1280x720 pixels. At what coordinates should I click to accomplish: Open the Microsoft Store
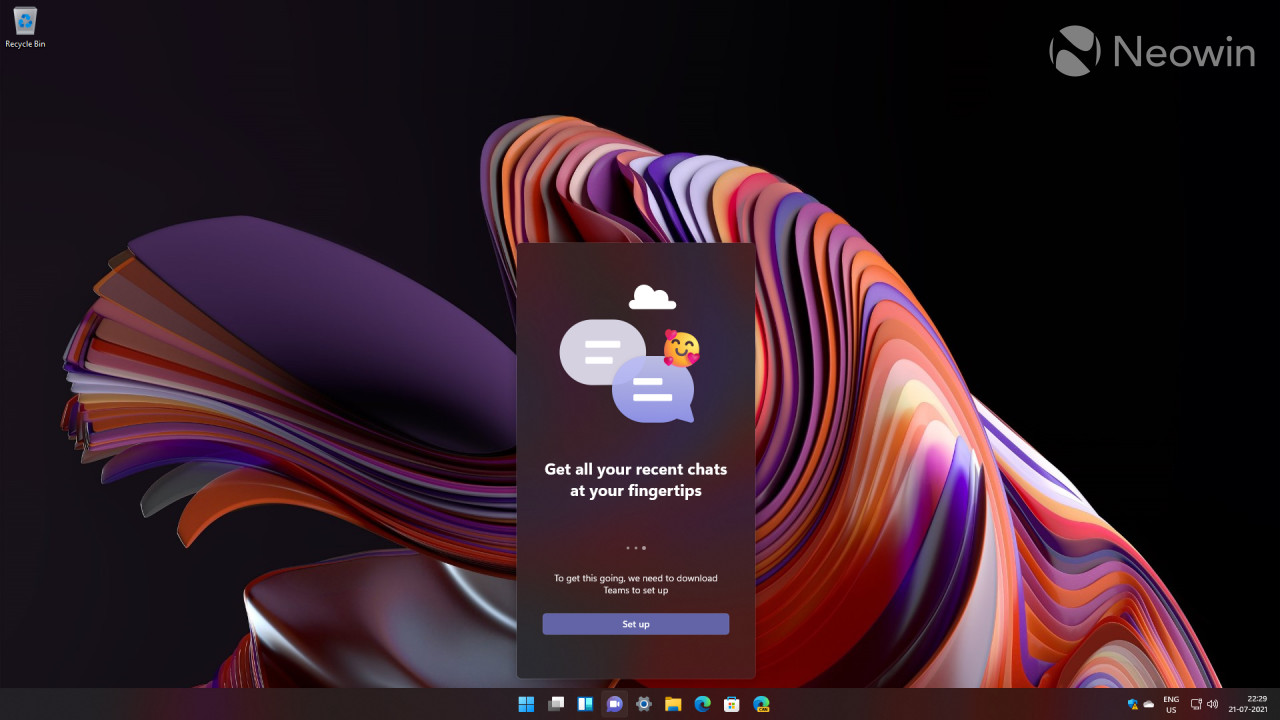point(732,703)
